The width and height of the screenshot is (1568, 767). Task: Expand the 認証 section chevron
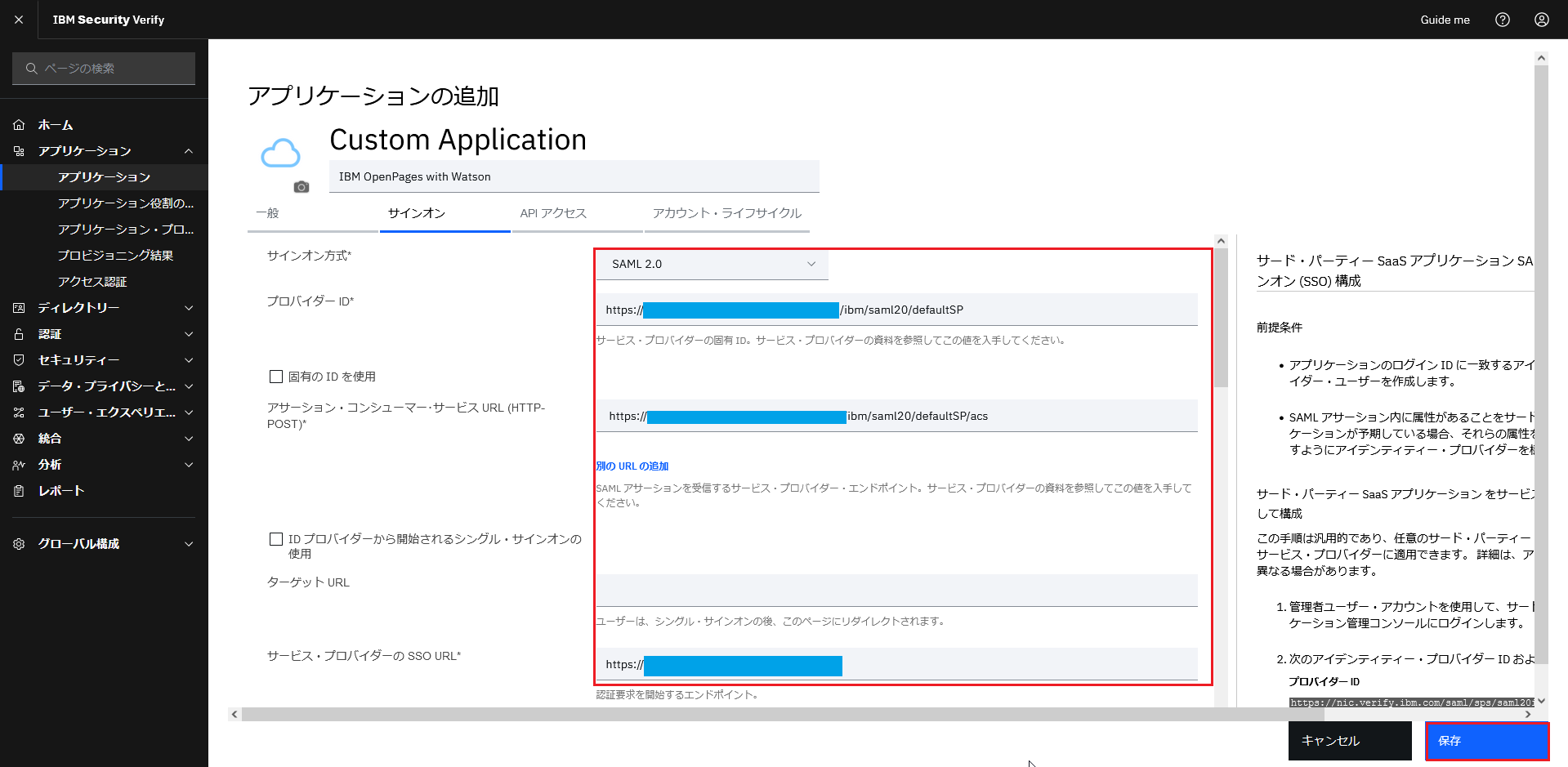(189, 334)
